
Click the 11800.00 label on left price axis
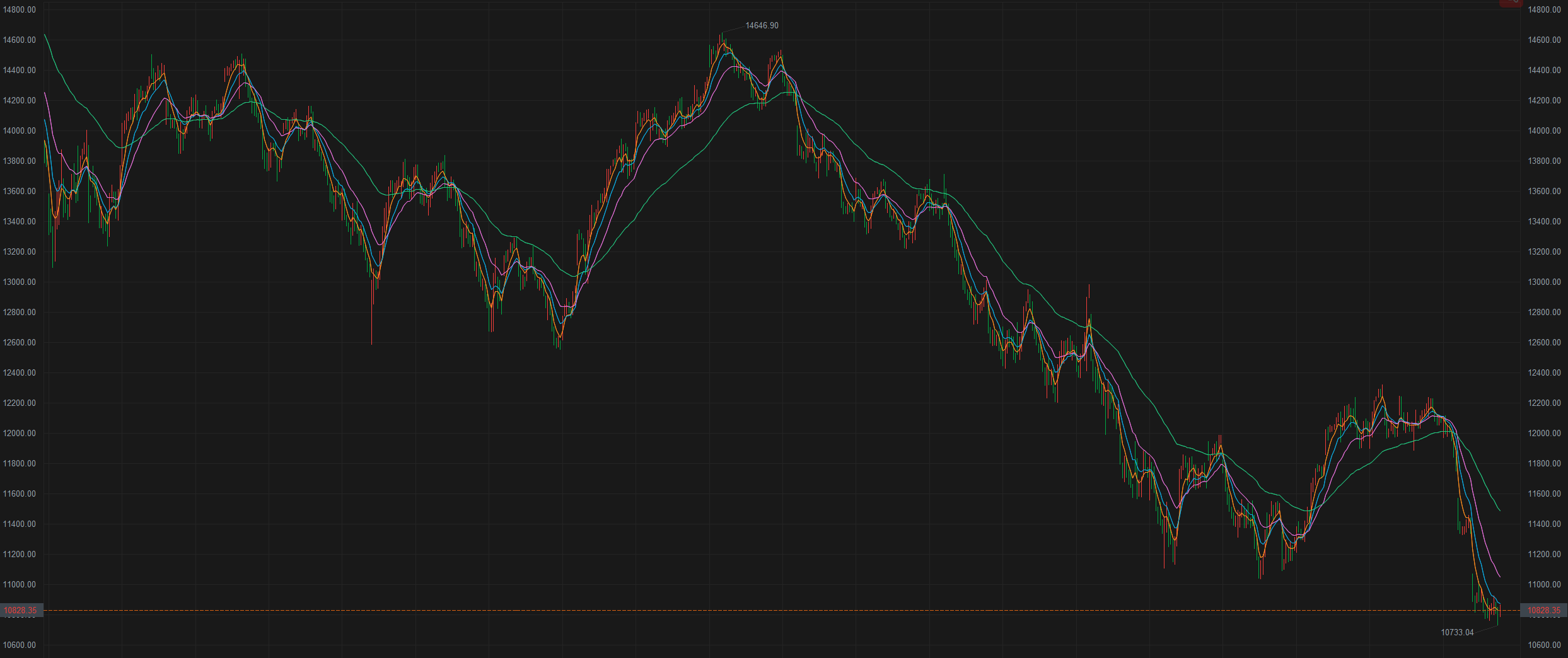[x=20, y=463]
